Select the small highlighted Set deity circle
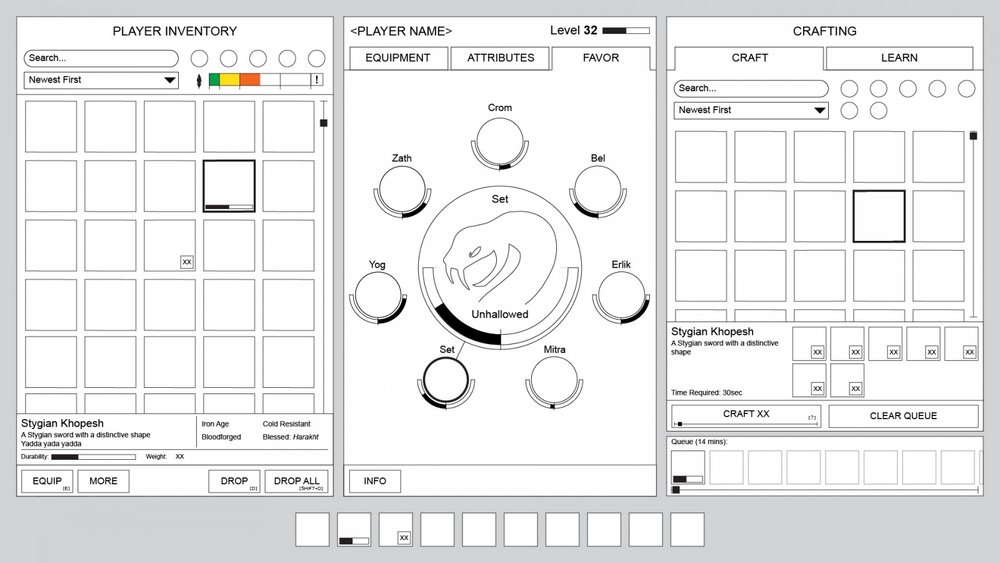 coord(446,380)
